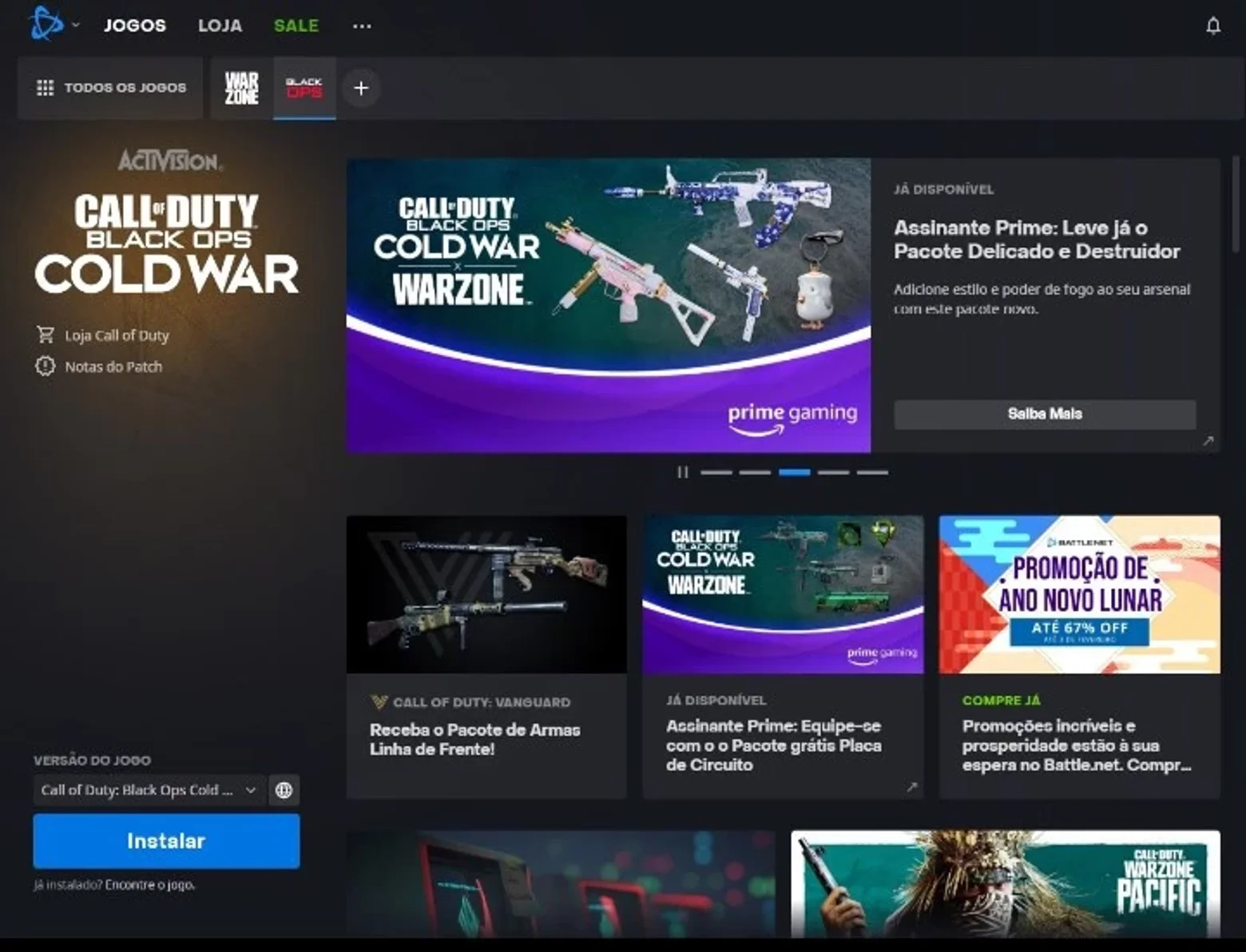
Task: Open the Vanguard Pacote de Armas card image
Action: 486,594
